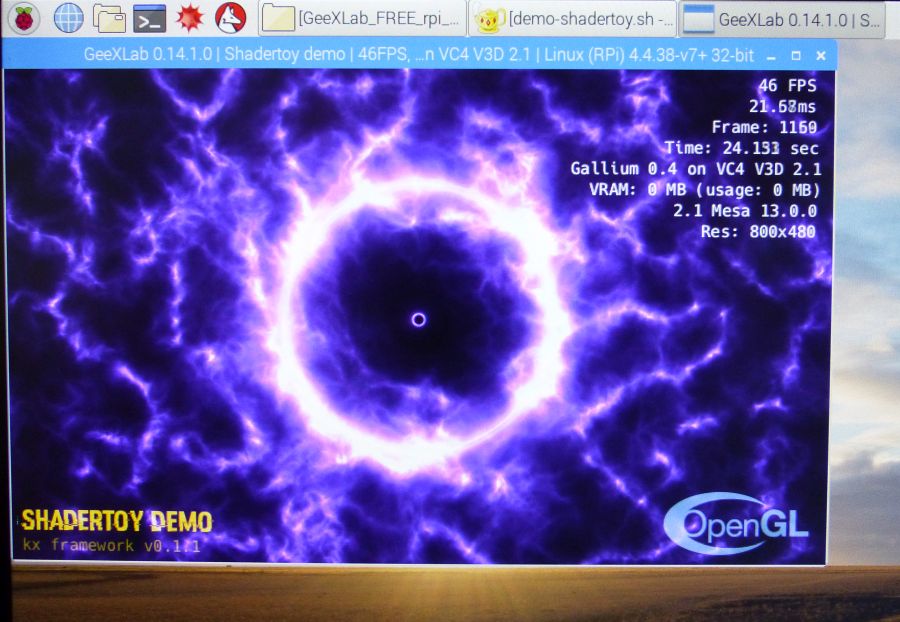Switch to demo-shadertoy.sh taskbar window
The height and width of the screenshot is (622, 900).
pyautogui.click(x=573, y=20)
